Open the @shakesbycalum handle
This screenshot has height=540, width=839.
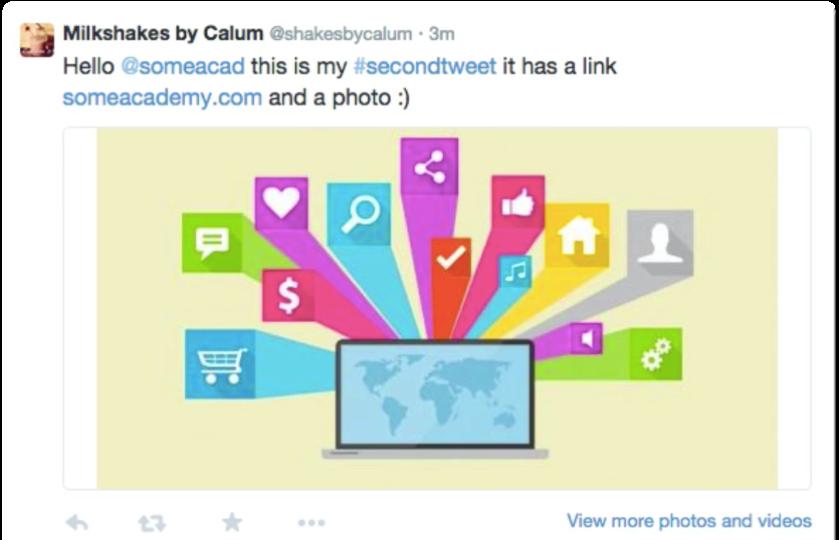click(341, 34)
